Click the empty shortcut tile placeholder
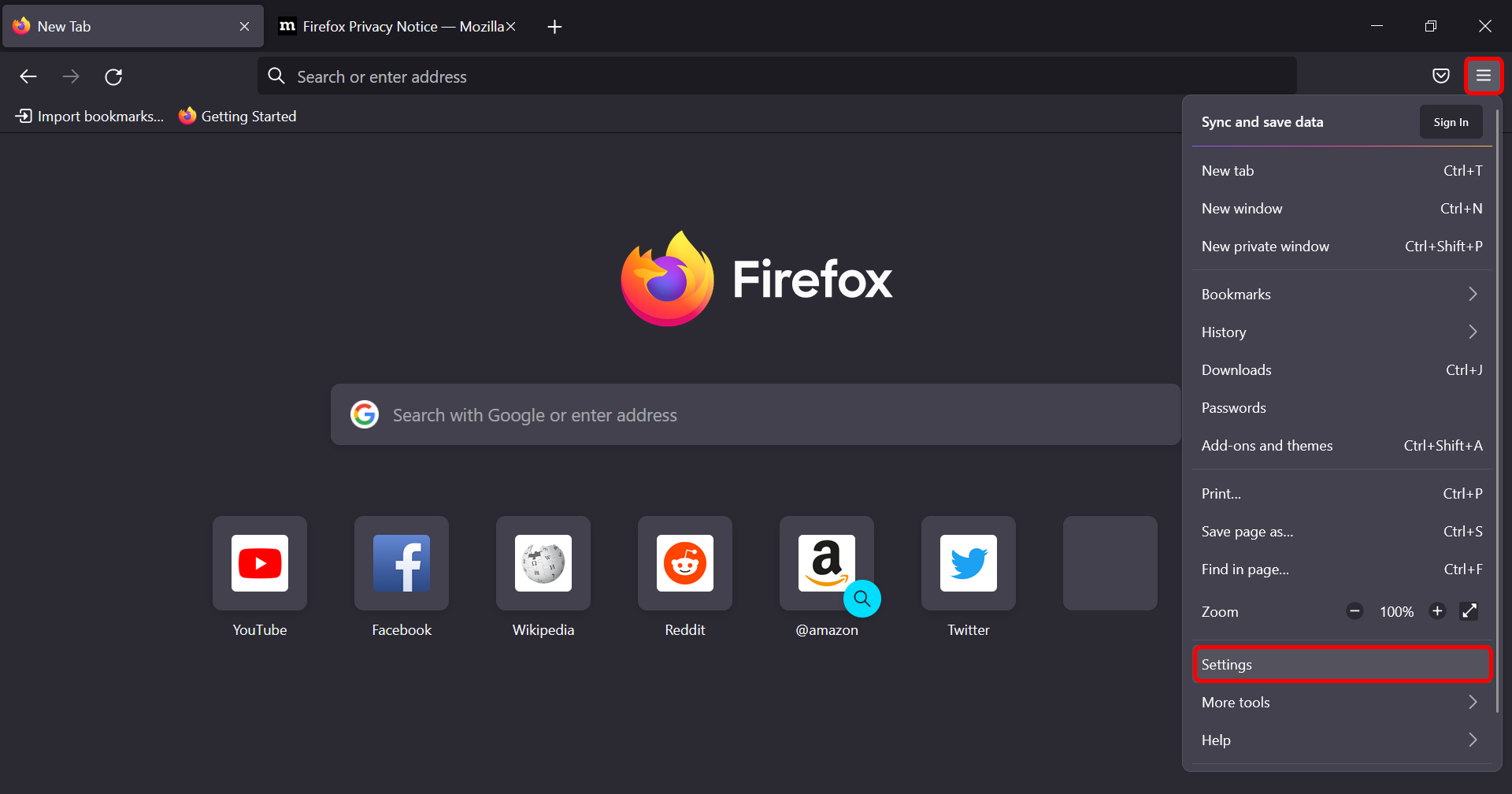This screenshot has height=794, width=1512. click(1110, 563)
